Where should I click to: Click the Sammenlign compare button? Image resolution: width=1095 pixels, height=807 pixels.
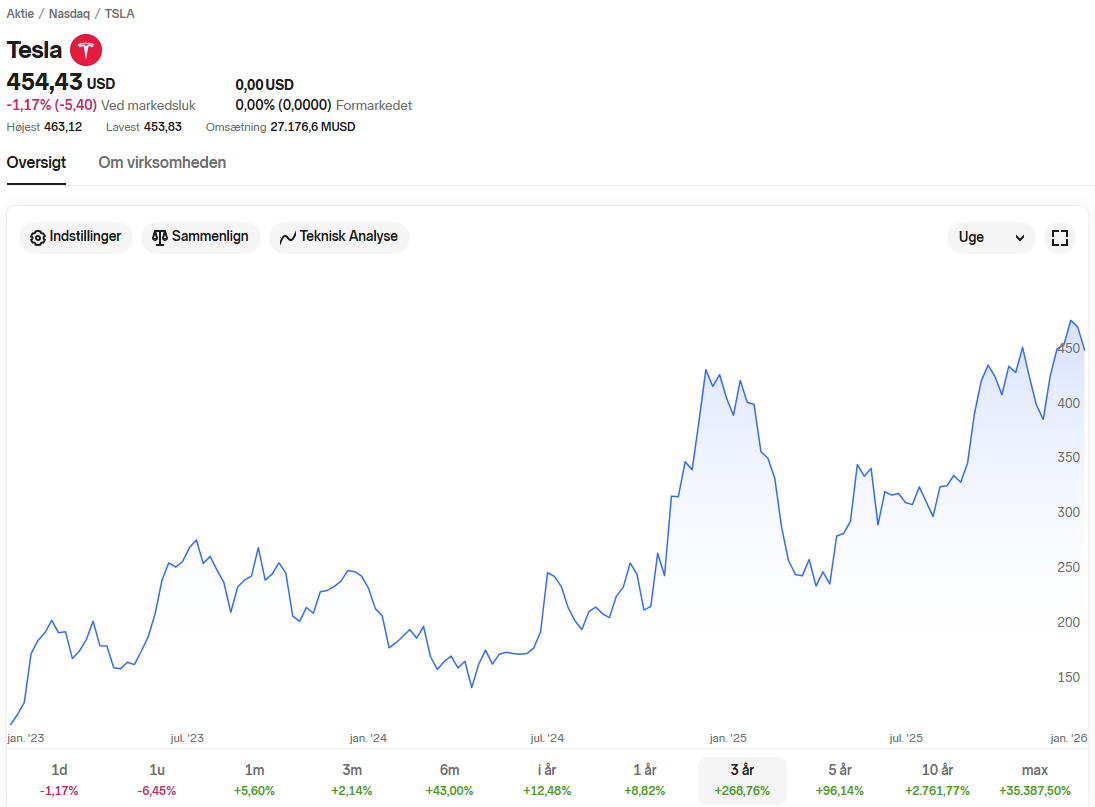coord(200,237)
